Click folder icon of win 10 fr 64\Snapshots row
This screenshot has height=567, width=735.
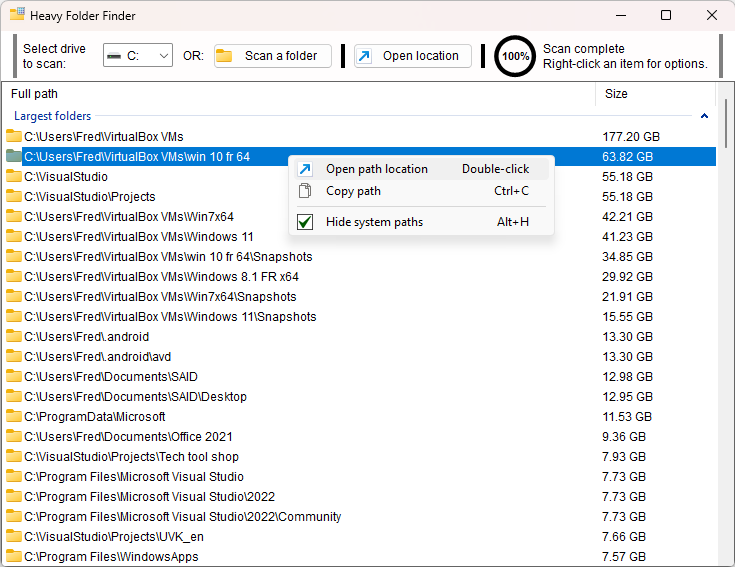click(x=14, y=256)
